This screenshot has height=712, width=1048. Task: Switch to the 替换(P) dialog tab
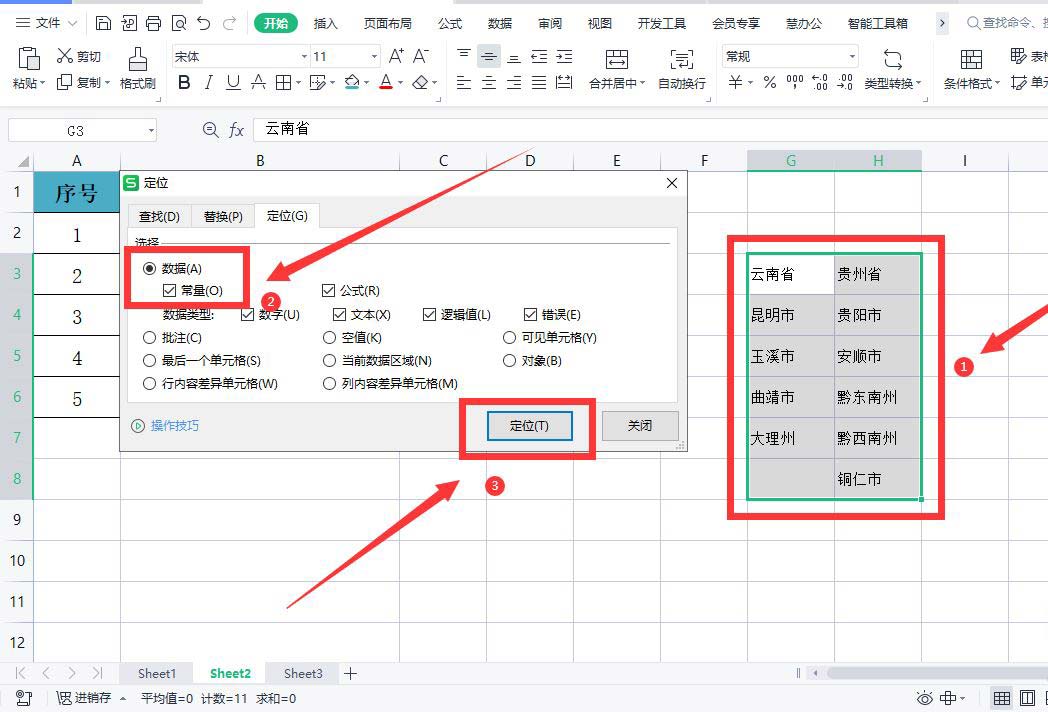223,217
